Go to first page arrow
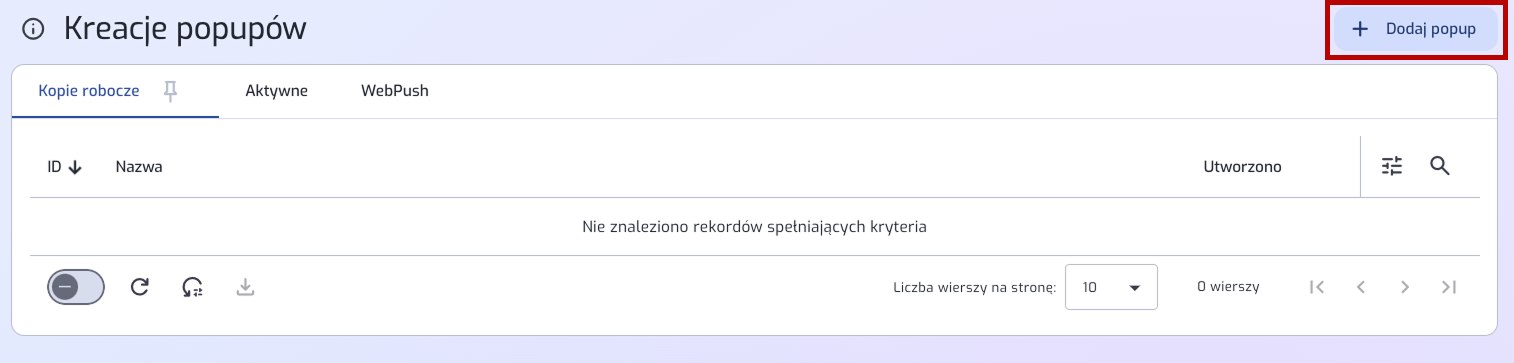Viewport: 1514px width, 363px height. pyautogui.click(x=1317, y=287)
